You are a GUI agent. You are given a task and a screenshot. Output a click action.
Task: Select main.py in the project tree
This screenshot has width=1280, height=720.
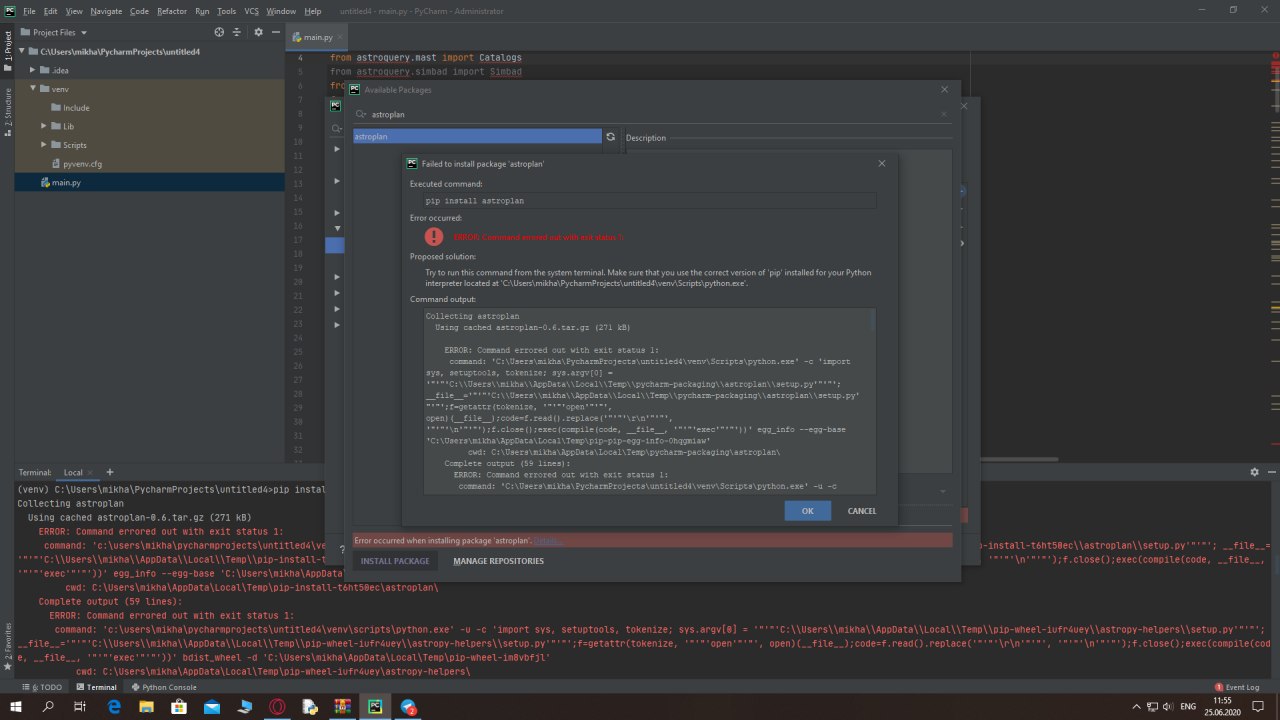tap(67, 183)
